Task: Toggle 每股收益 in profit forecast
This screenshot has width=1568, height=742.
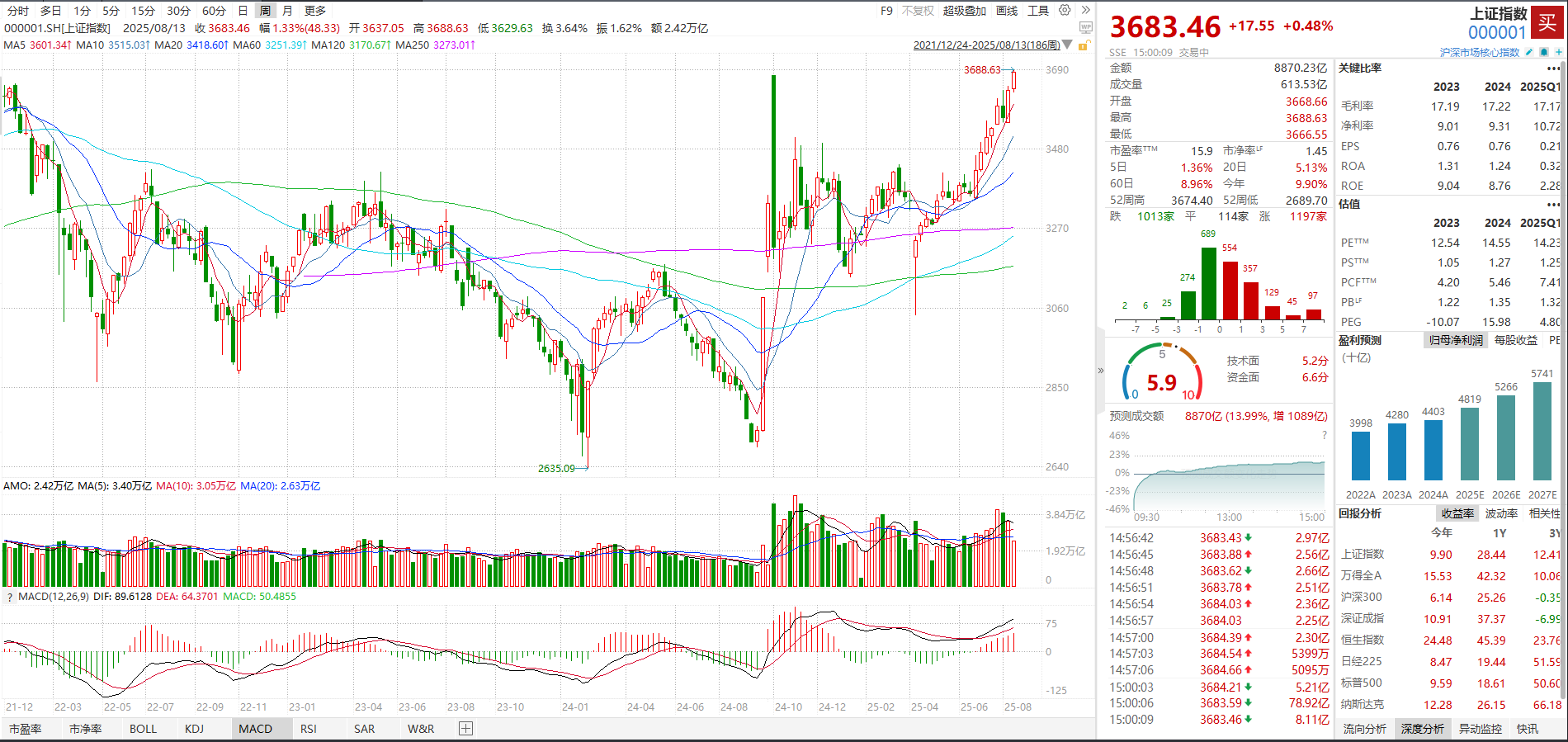Action: click(1516, 340)
